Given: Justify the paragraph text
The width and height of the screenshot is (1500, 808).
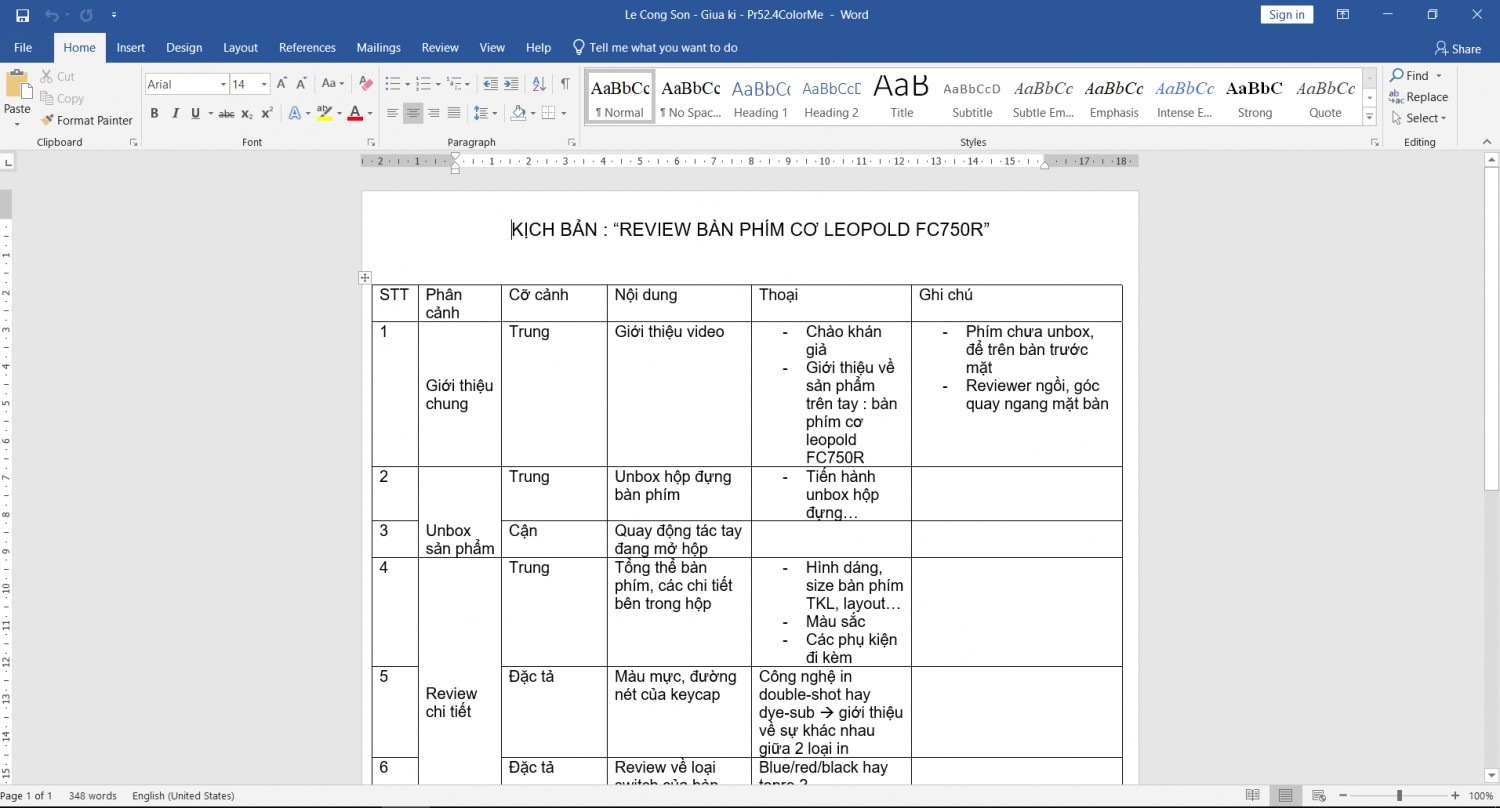Looking at the screenshot, I should [454, 114].
